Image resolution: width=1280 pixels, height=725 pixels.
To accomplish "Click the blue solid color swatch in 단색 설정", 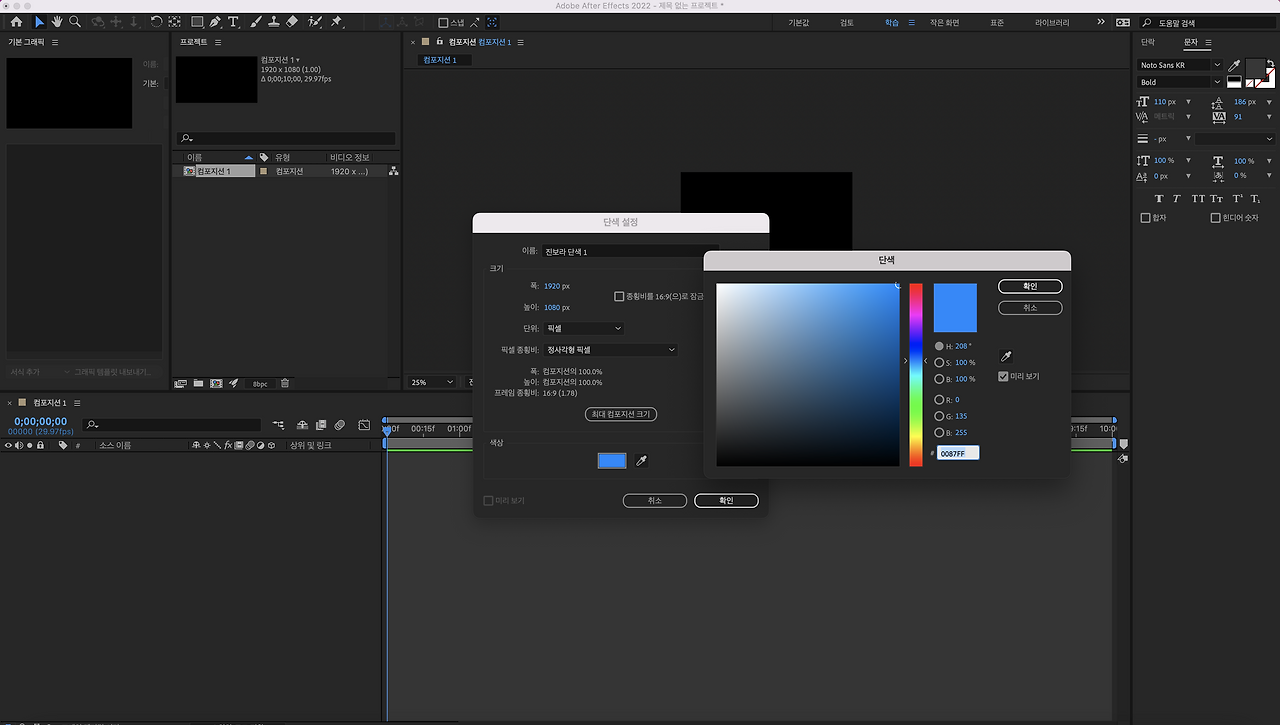I will point(612,460).
